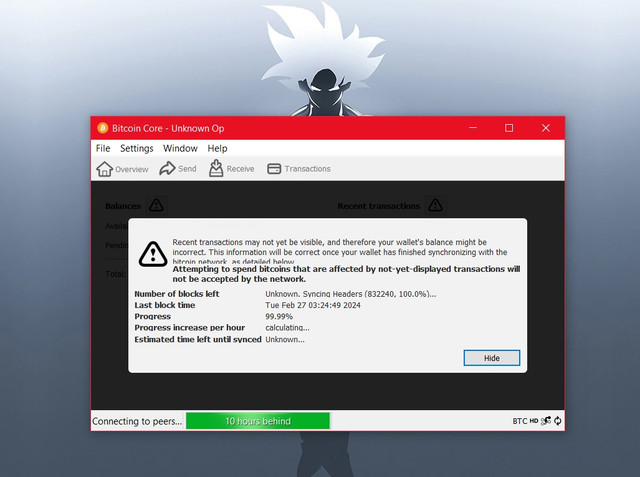Click the Send arrow icon
The image size is (640, 477).
[167, 168]
